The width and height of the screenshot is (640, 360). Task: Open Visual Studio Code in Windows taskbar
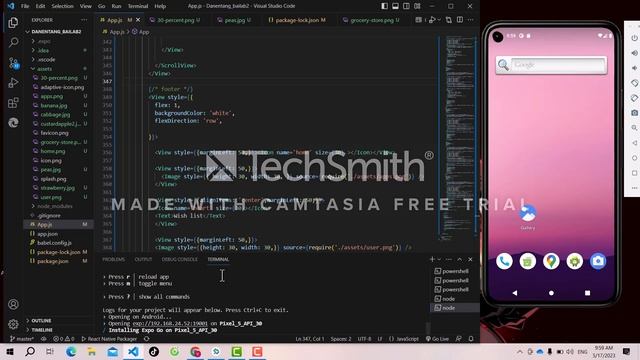pyautogui.click(x=133, y=351)
